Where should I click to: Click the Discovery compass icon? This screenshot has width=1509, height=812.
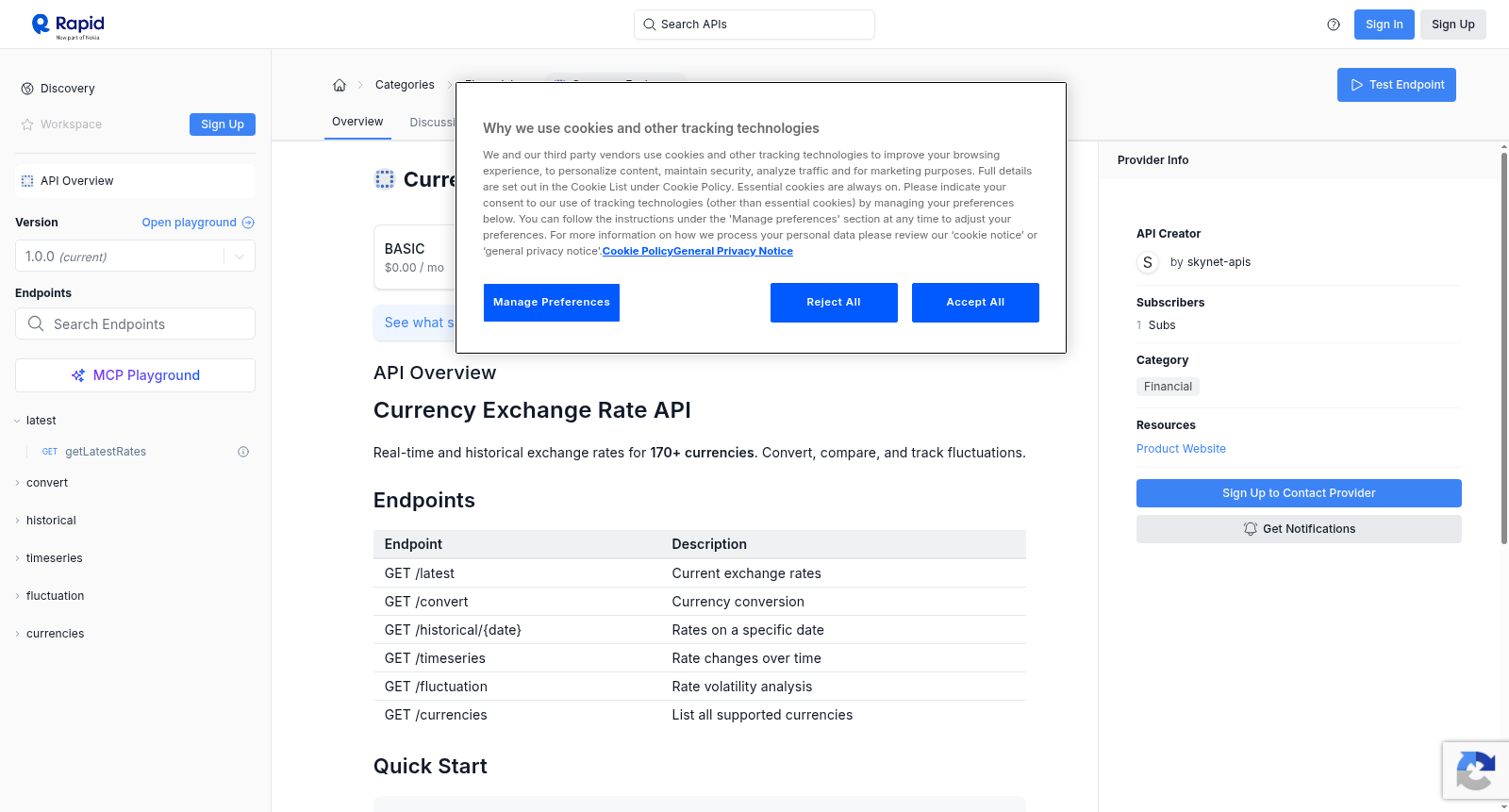(27, 89)
